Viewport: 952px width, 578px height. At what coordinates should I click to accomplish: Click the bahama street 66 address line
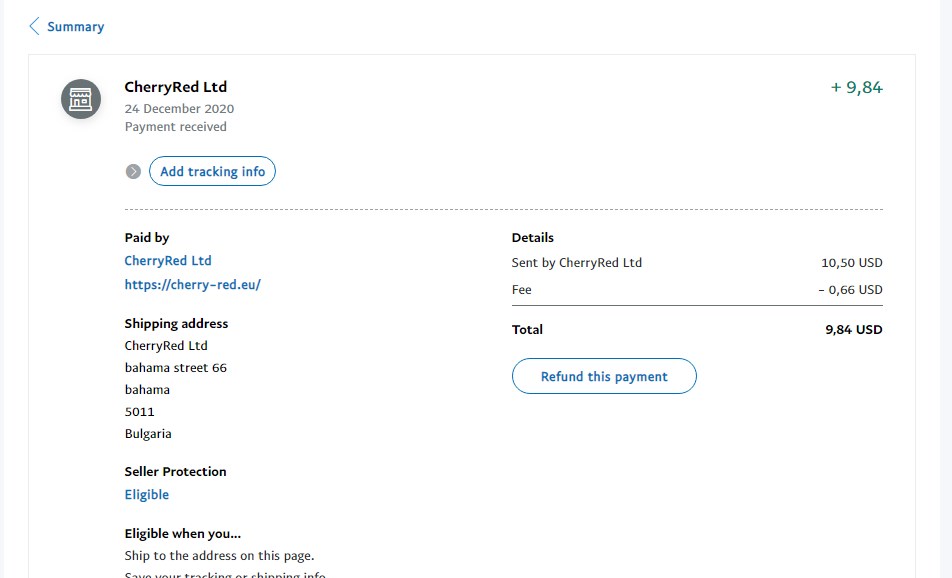(x=176, y=368)
